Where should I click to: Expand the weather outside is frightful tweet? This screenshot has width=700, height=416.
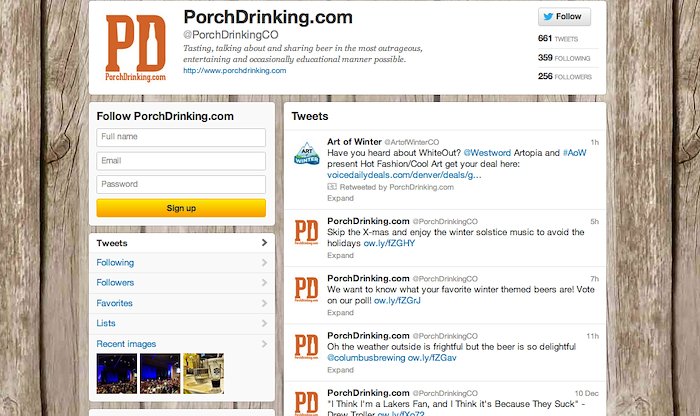(340, 370)
